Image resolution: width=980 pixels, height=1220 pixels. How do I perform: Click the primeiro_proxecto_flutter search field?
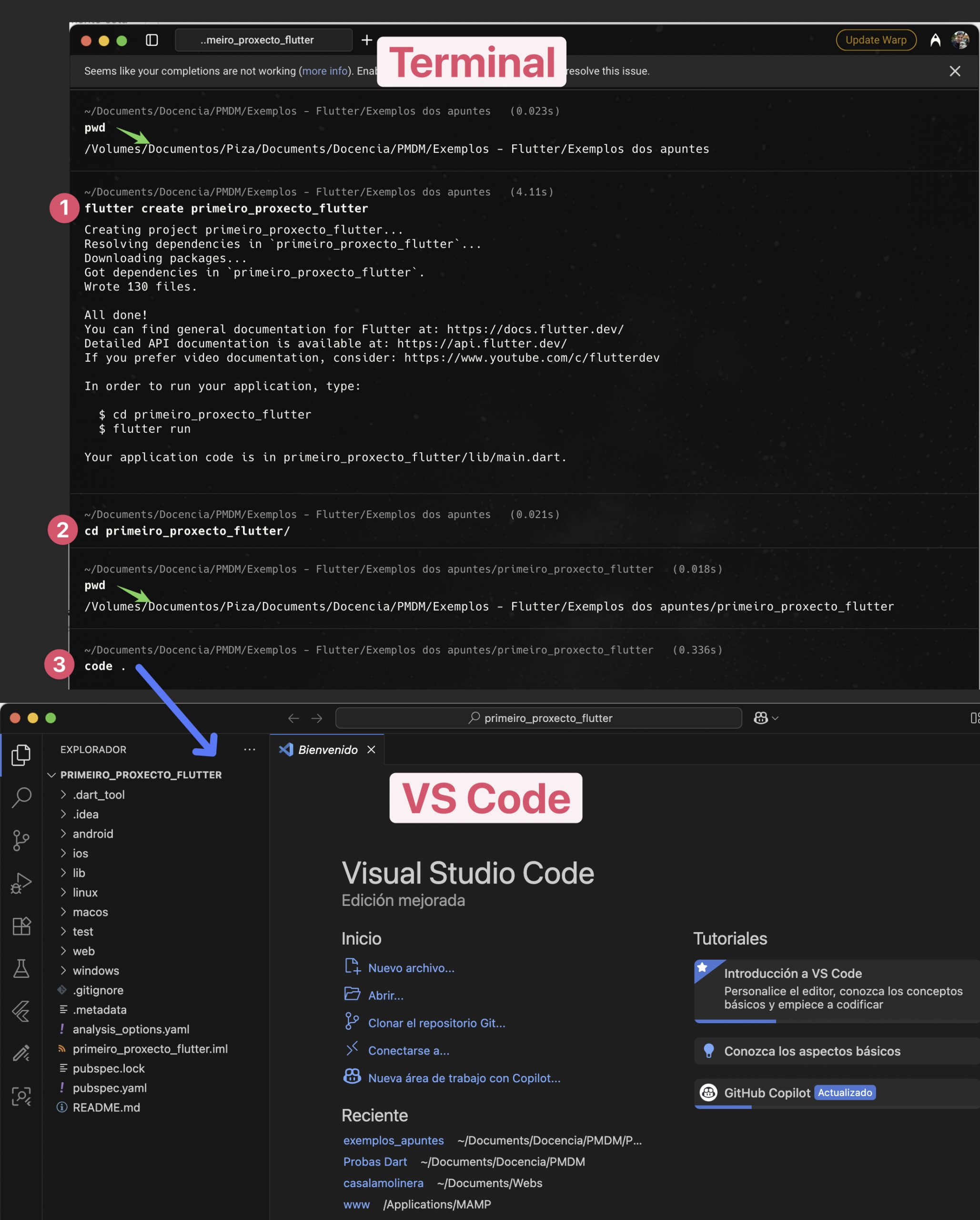coord(538,718)
